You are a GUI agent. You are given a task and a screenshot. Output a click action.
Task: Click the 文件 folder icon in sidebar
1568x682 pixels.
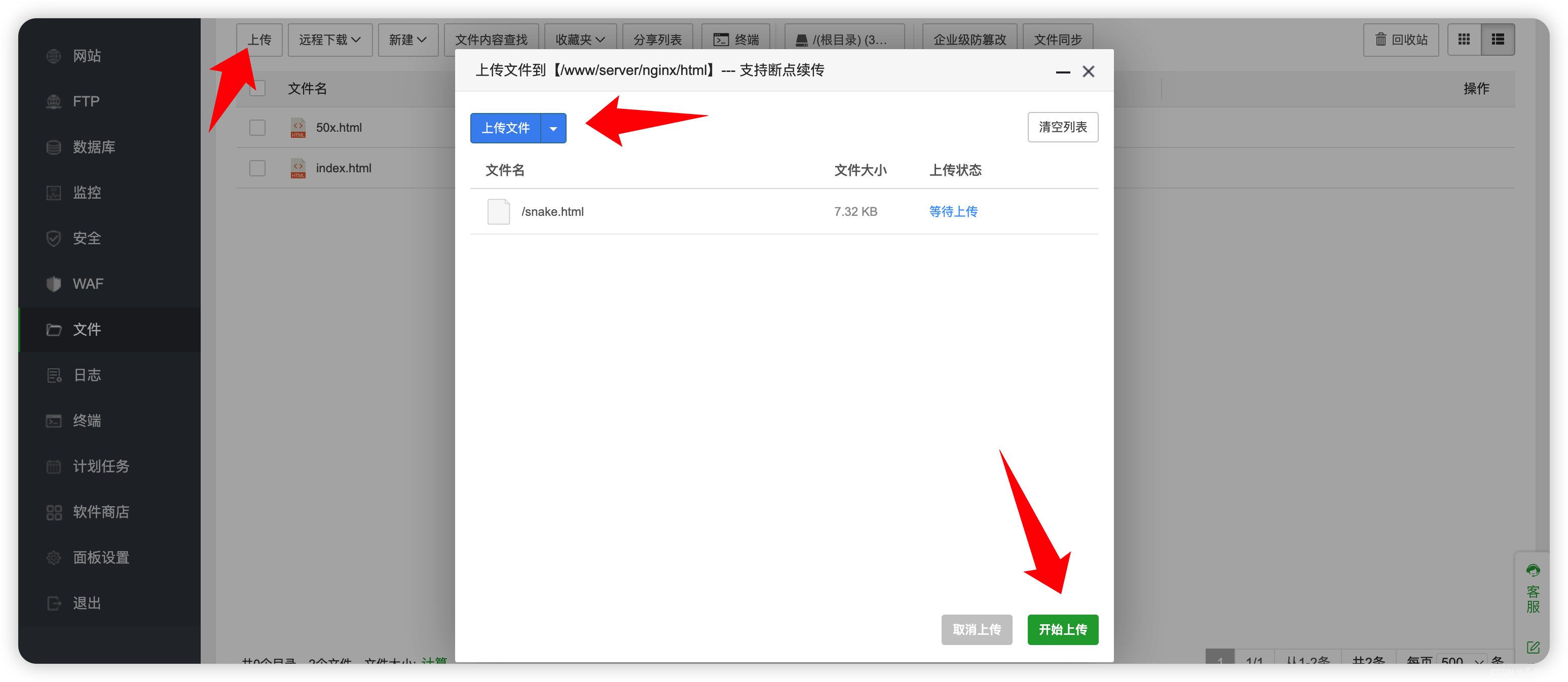(x=54, y=330)
